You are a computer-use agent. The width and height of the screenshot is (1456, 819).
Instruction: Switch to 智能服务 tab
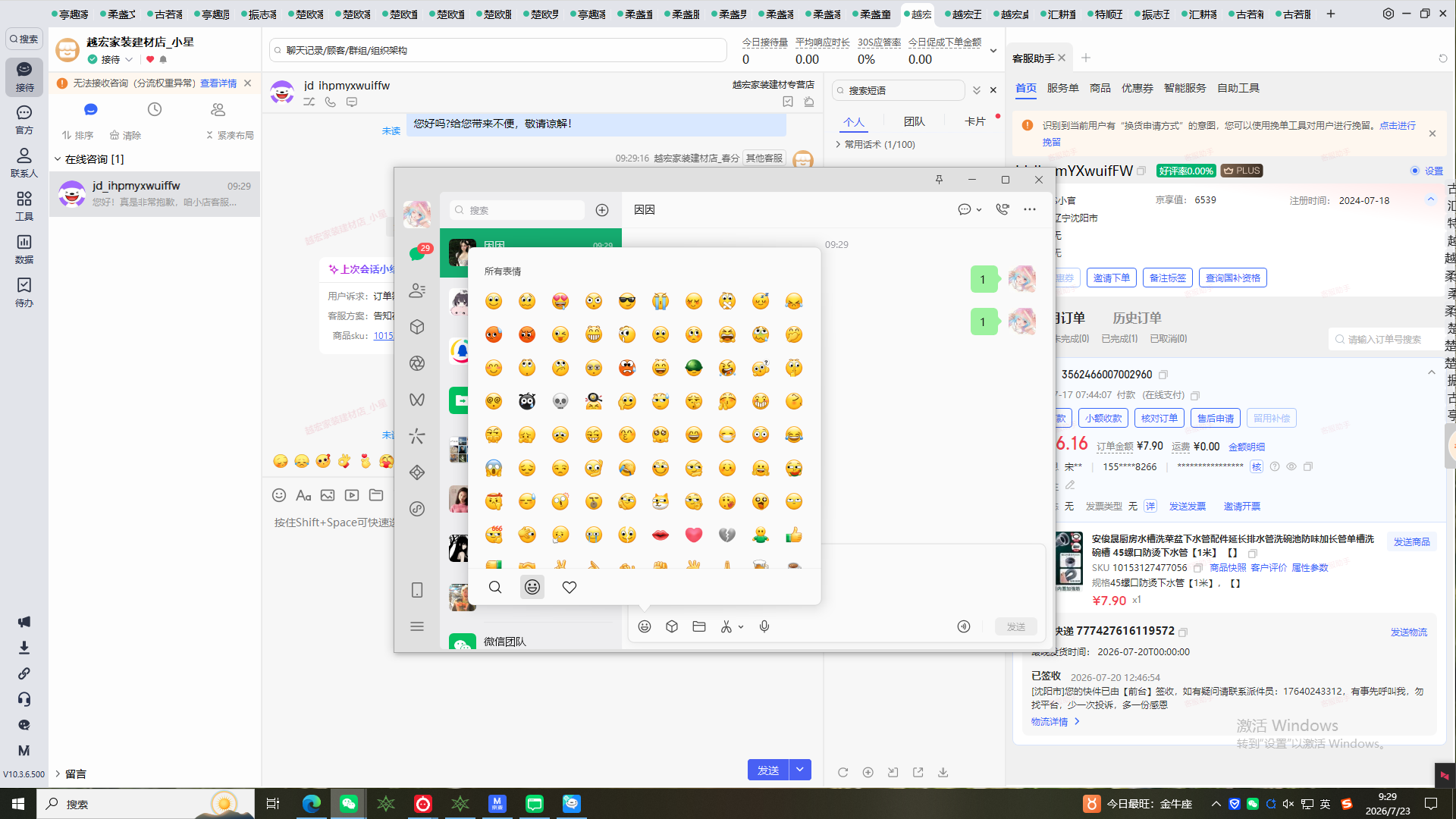pos(1185,89)
